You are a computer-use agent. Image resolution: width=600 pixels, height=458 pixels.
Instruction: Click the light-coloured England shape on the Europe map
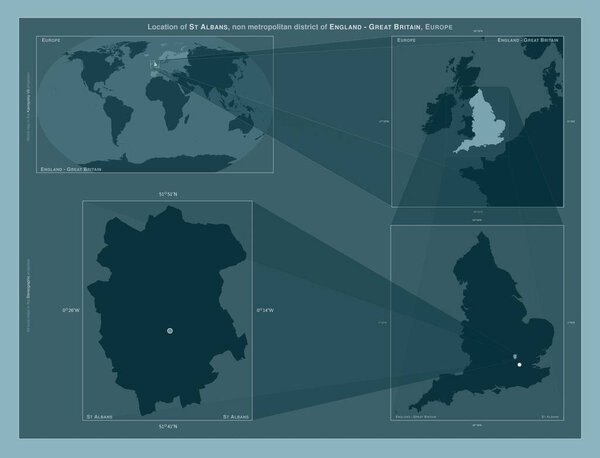(x=484, y=122)
